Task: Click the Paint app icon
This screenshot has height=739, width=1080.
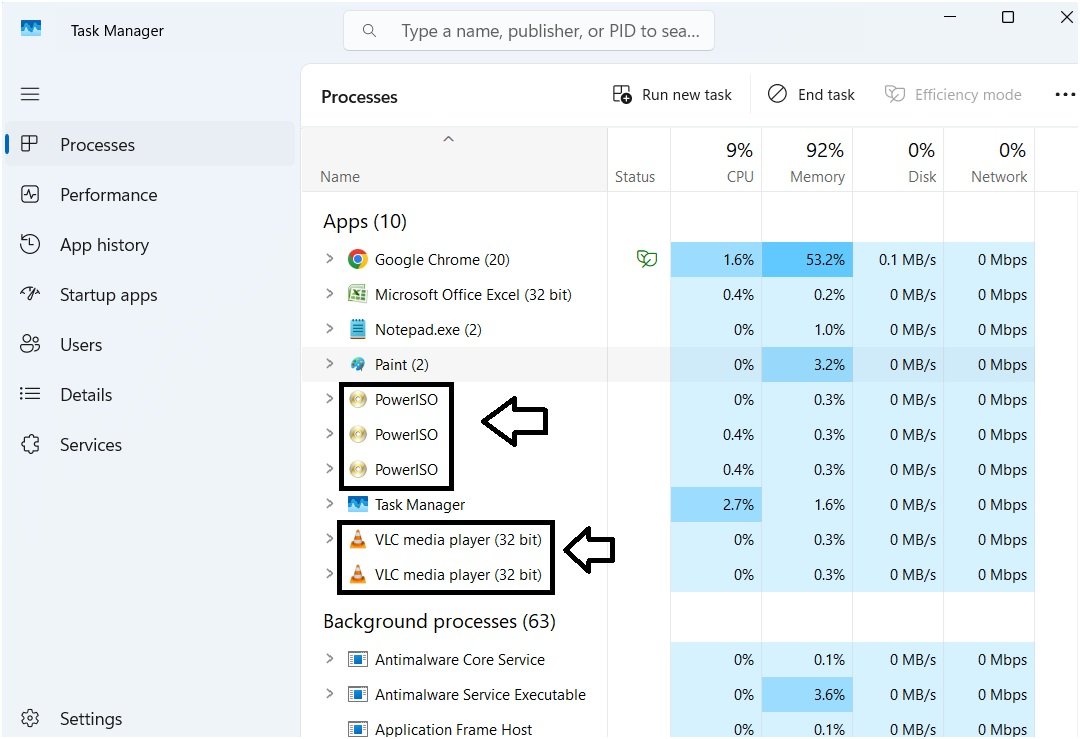Action: [357, 364]
